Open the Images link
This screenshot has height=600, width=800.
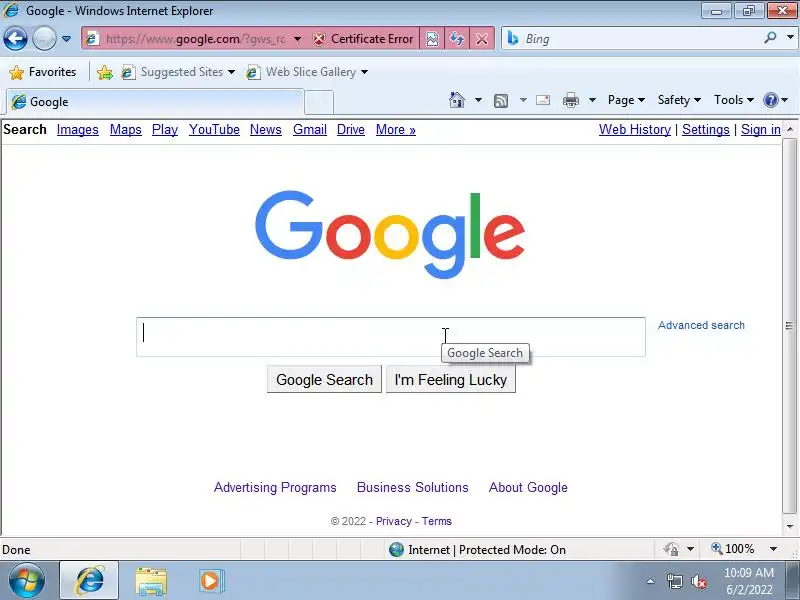click(78, 130)
